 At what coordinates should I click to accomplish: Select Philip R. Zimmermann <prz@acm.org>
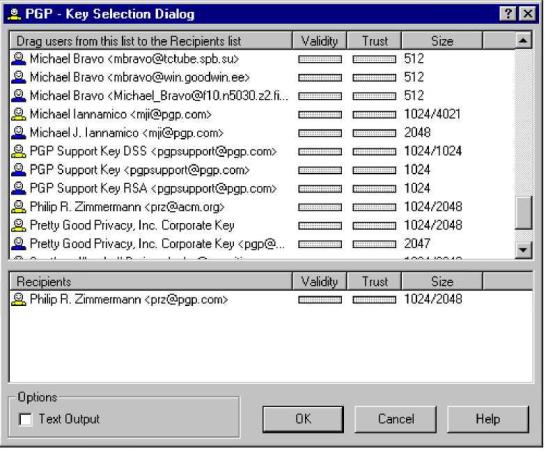127,207
